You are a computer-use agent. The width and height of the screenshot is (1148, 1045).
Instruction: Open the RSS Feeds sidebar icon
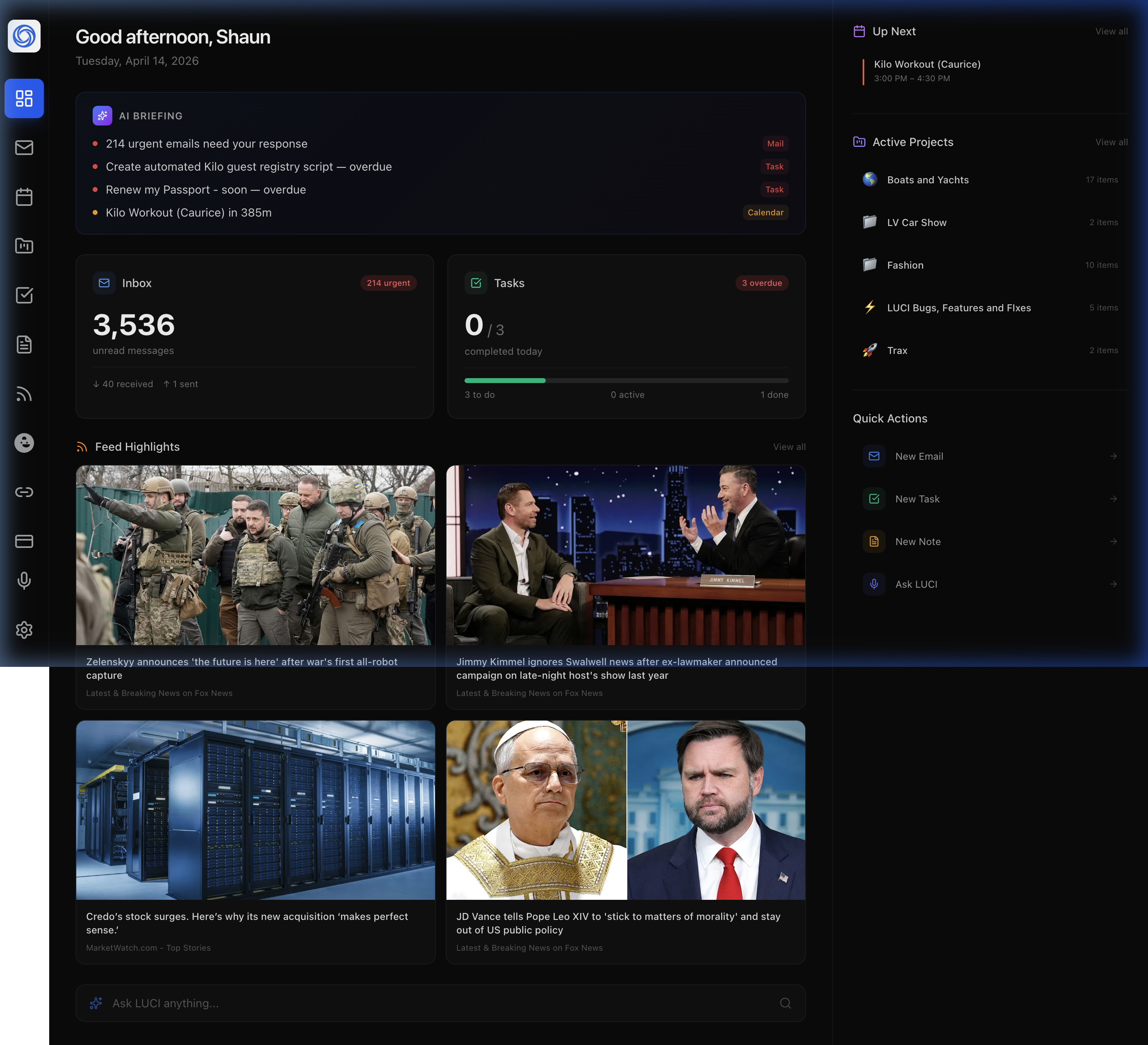pyautogui.click(x=24, y=394)
